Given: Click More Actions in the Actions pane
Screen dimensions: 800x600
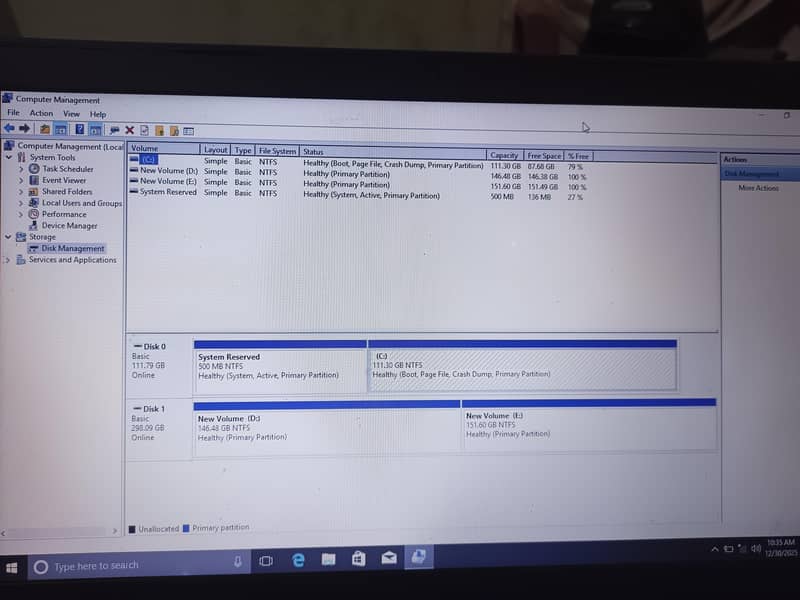Looking at the screenshot, I should [758, 188].
